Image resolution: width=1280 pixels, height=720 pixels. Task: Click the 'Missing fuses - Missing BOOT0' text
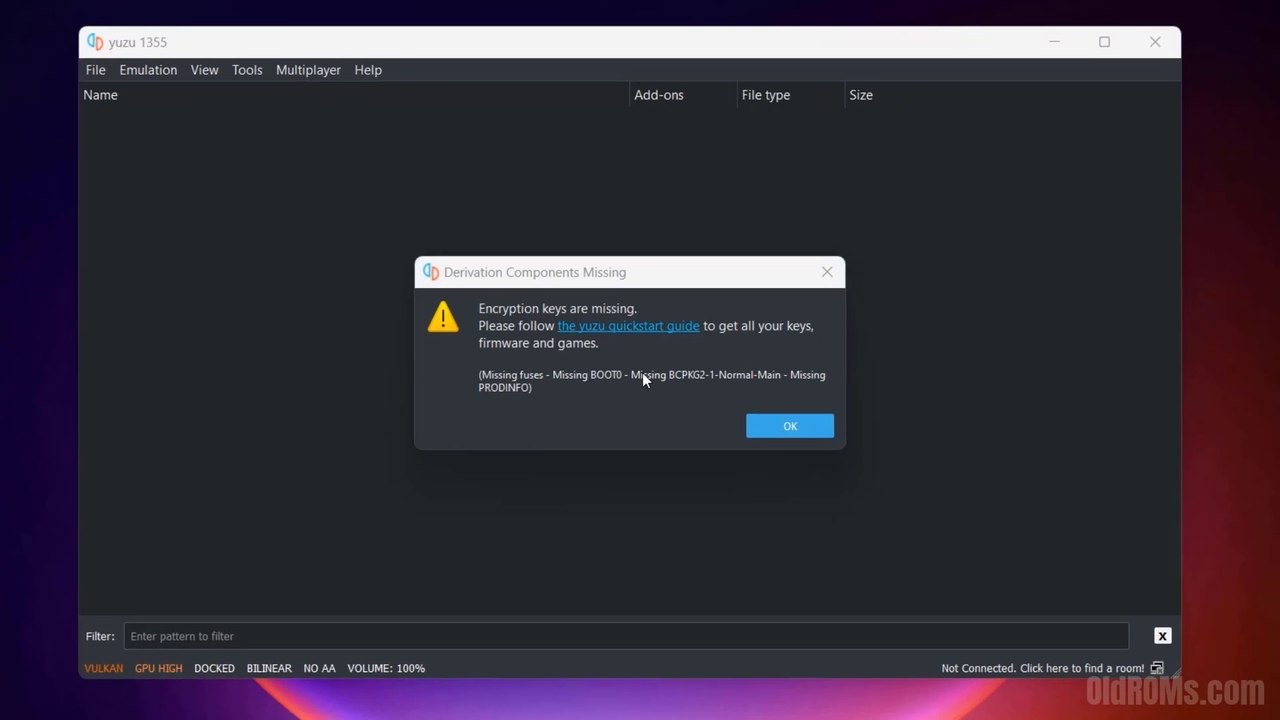(x=551, y=375)
